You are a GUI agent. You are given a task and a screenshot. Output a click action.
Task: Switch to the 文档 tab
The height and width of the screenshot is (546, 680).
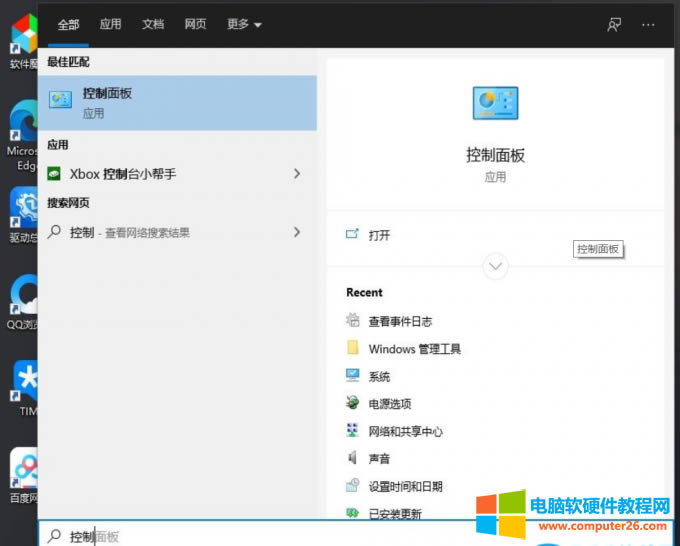[153, 25]
